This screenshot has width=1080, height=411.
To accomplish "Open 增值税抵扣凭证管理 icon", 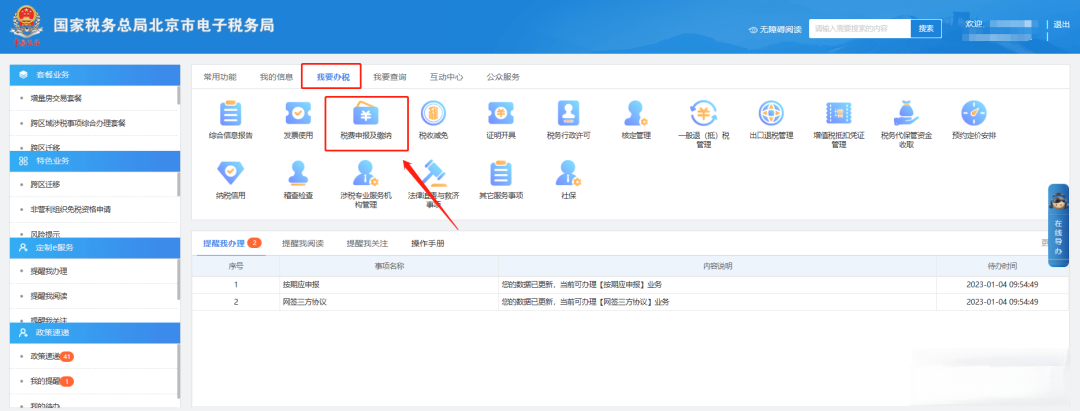I will pos(838,113).
